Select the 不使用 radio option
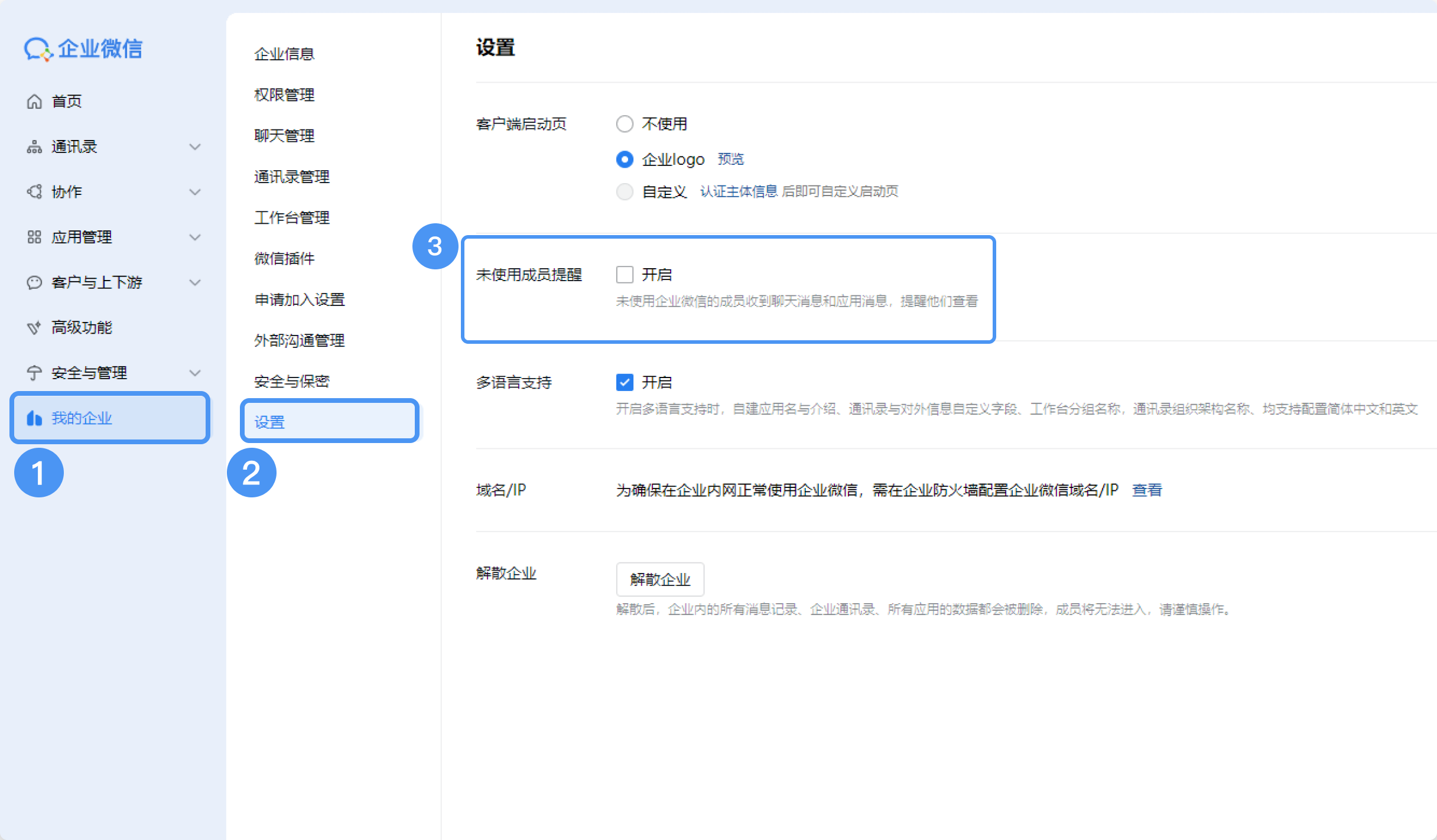 [x=625, y=124]
